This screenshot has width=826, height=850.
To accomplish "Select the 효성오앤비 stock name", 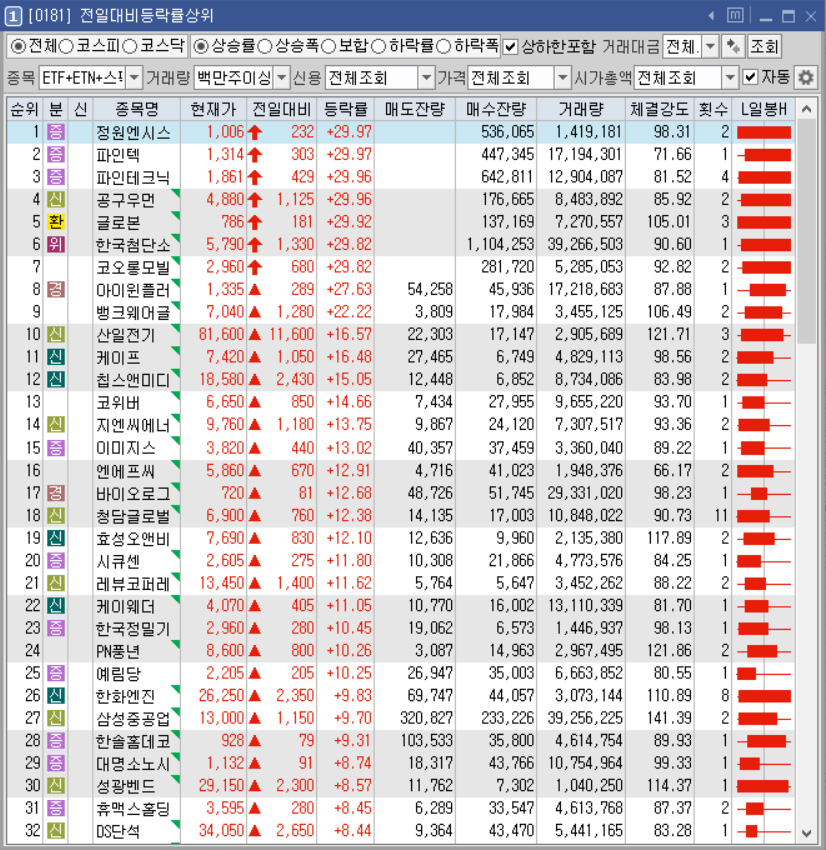I will 133,539.
